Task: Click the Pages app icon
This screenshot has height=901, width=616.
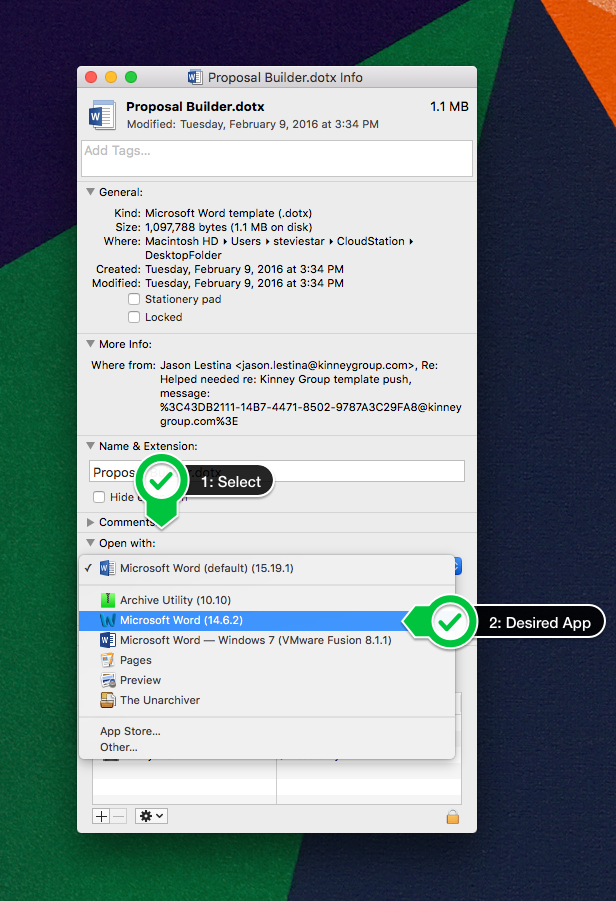Action: click(107, 660)
